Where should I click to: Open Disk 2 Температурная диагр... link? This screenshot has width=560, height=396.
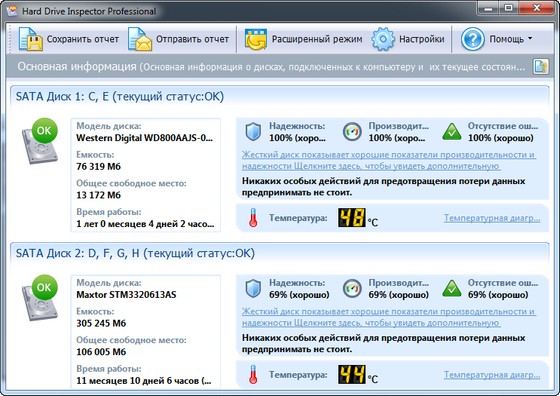(492, 375)
